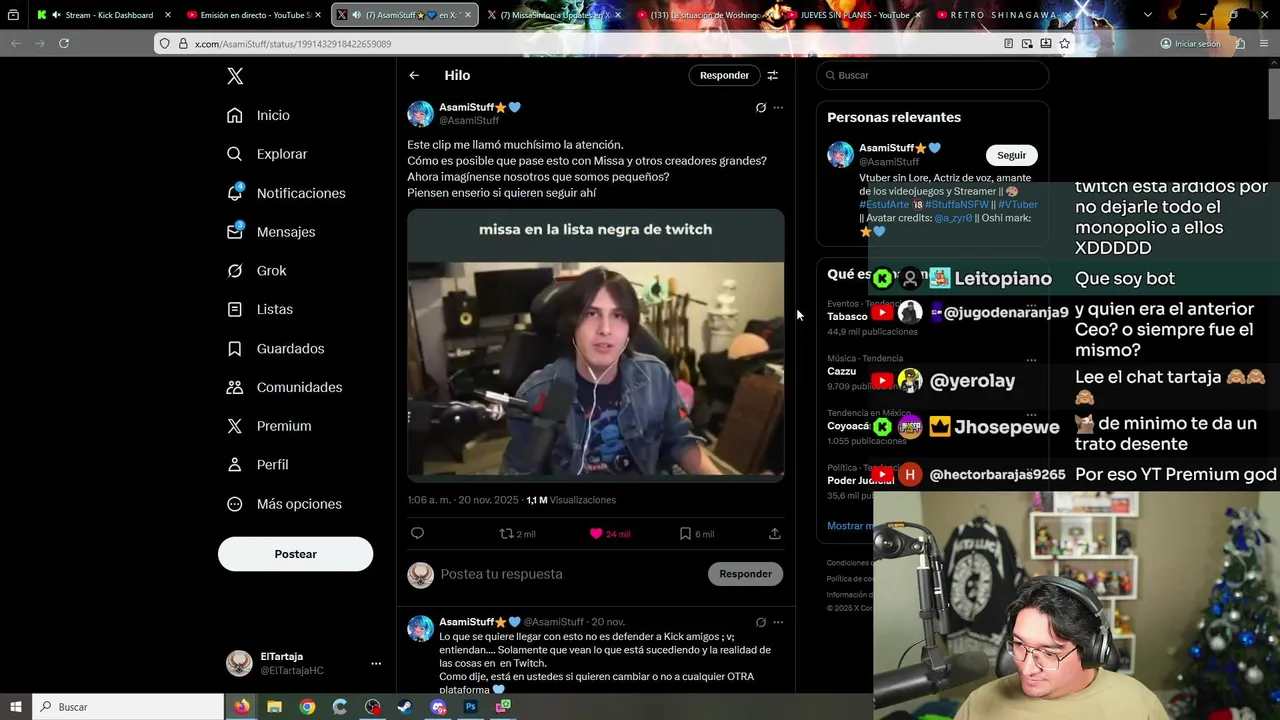
Task: Open more options on the 20 nov. reply
Action: pos(778,622)
